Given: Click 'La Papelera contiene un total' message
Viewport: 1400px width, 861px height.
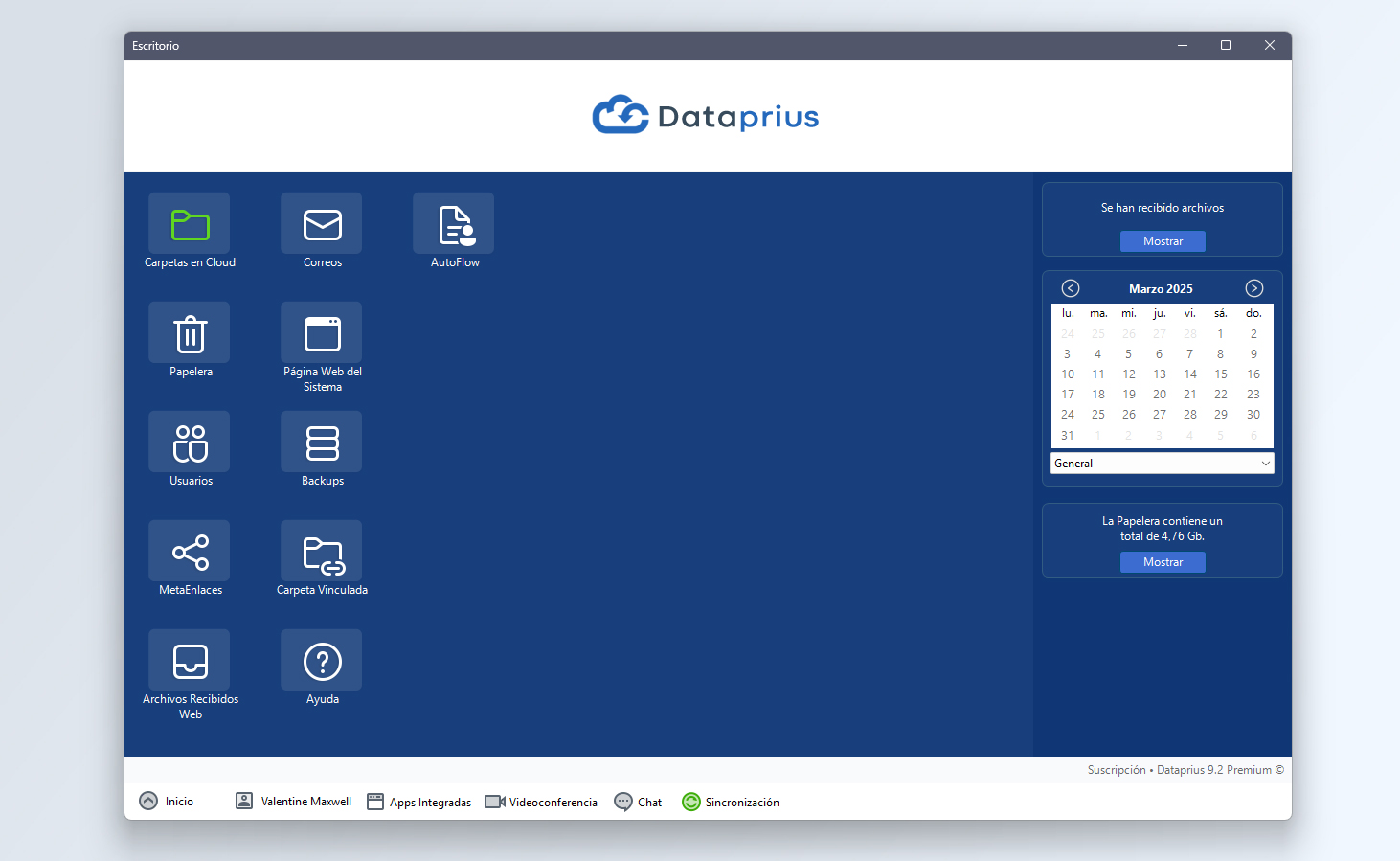Looking at the screenshot, I should (1163, 529).
